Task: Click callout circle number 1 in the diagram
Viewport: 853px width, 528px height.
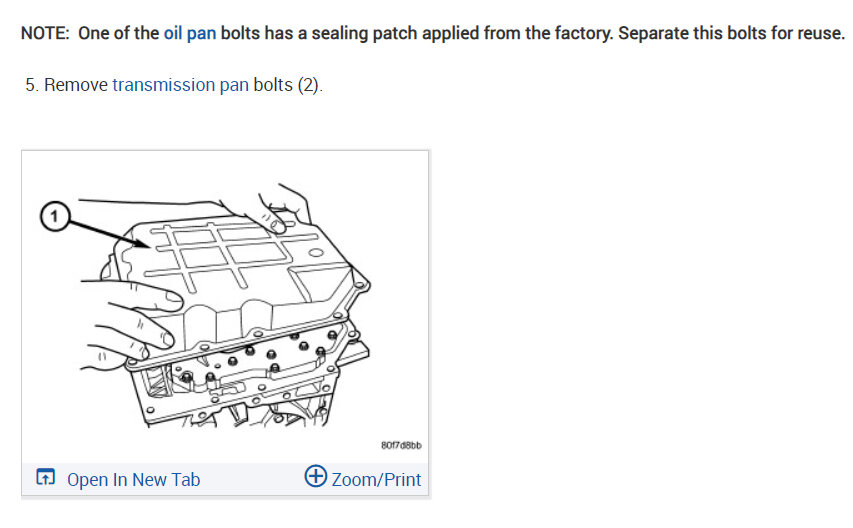Action: click(55, 216)
